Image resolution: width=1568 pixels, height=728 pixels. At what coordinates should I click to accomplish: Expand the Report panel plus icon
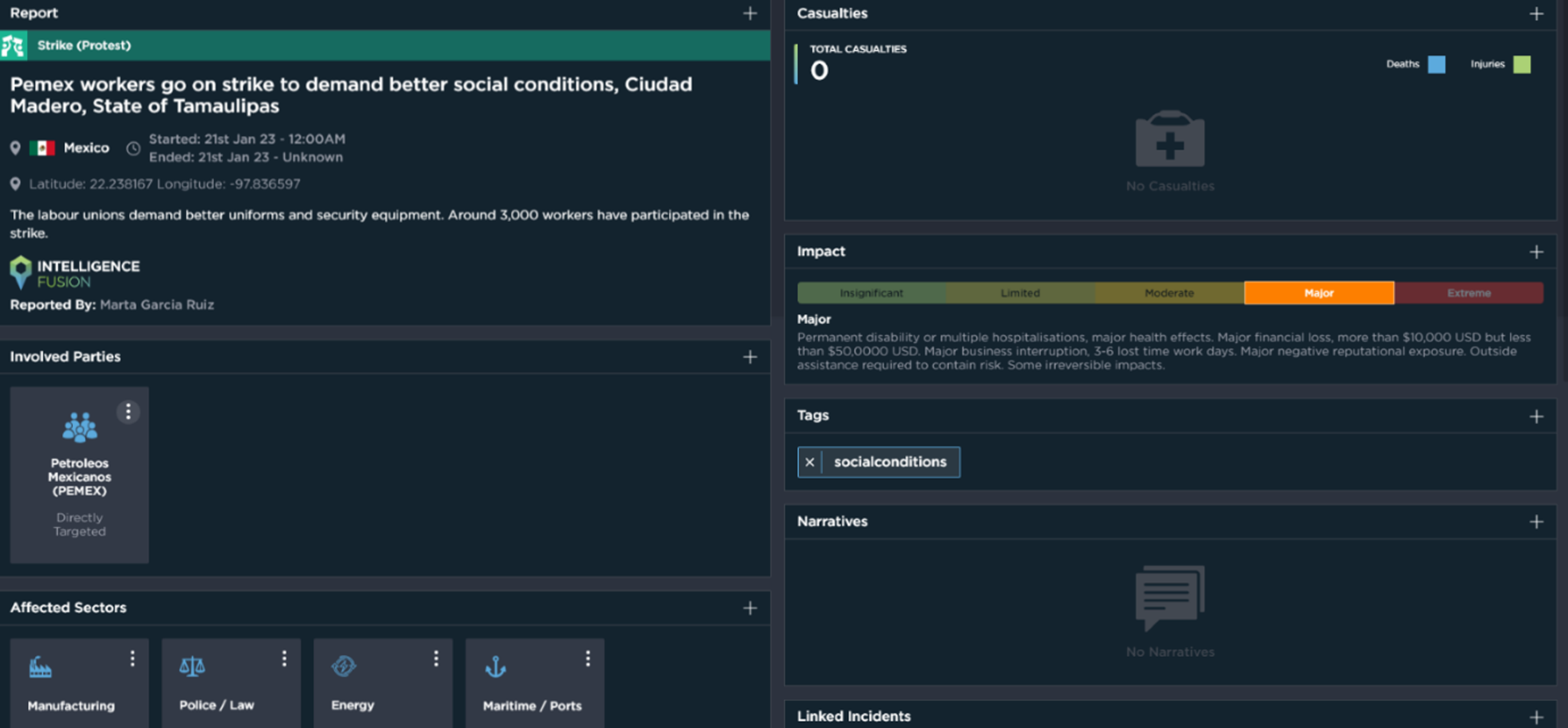750,13
